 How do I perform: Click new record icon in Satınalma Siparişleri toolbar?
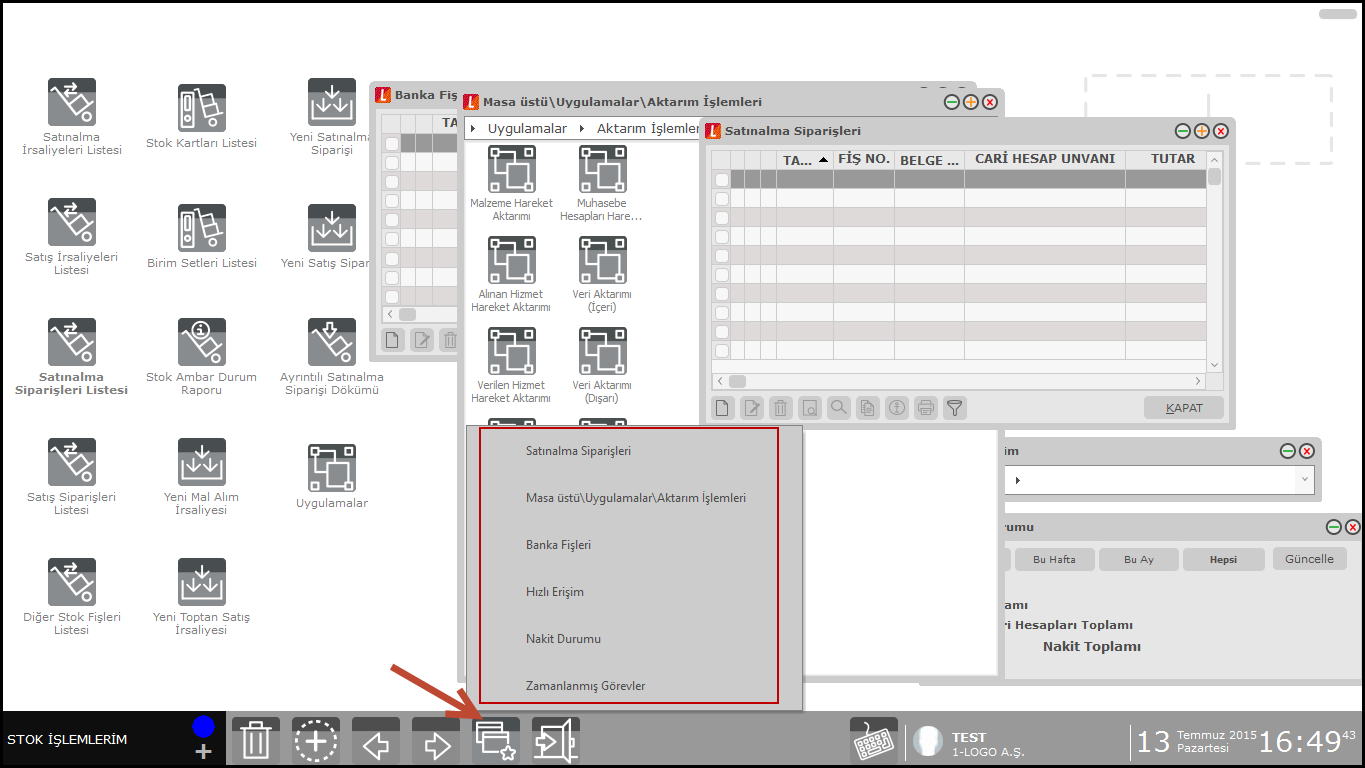pyautogui.click(x=723, y=407)
